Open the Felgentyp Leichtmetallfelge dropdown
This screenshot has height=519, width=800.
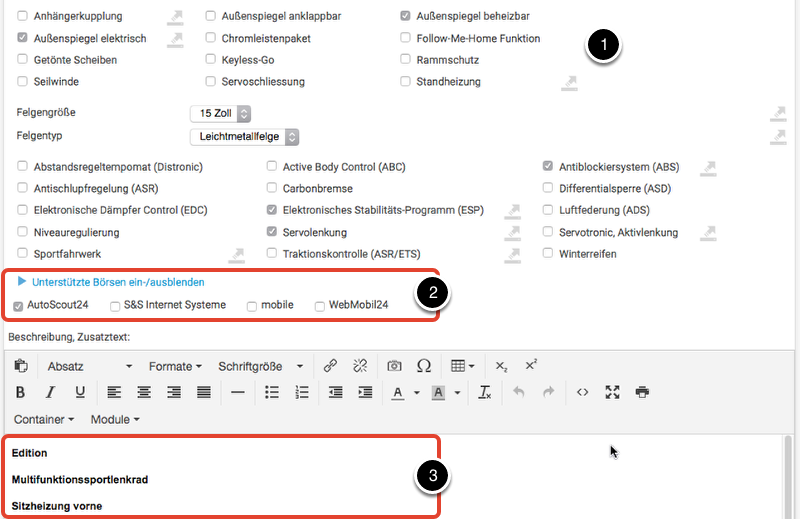click(x=244, y=136)
